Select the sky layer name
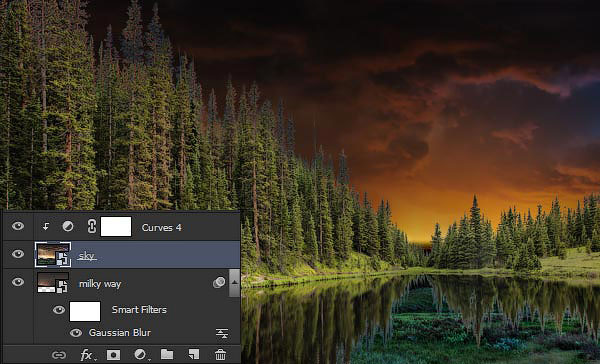 (87, 256)
